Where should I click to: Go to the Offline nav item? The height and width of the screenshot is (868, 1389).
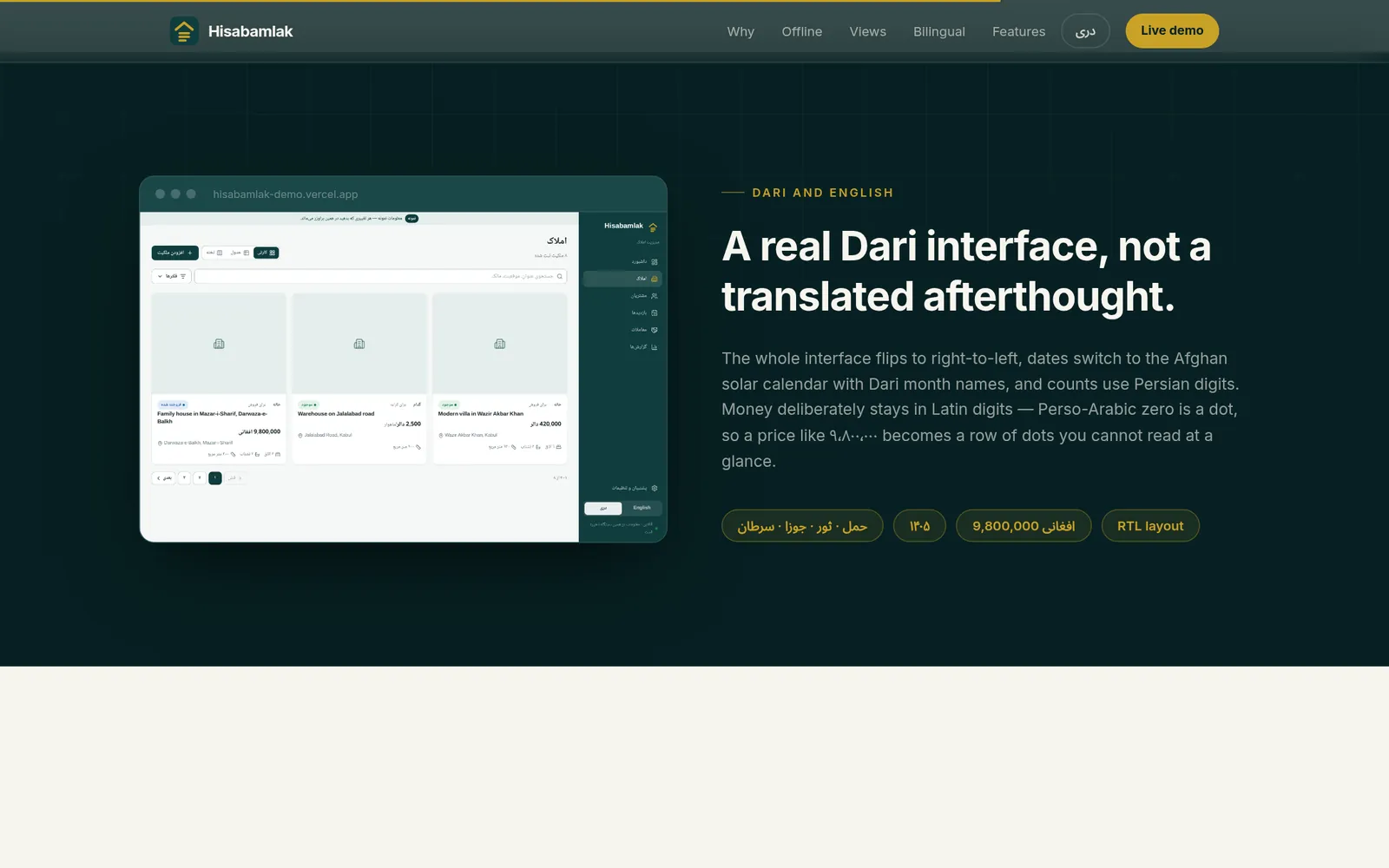click(801, 31)
